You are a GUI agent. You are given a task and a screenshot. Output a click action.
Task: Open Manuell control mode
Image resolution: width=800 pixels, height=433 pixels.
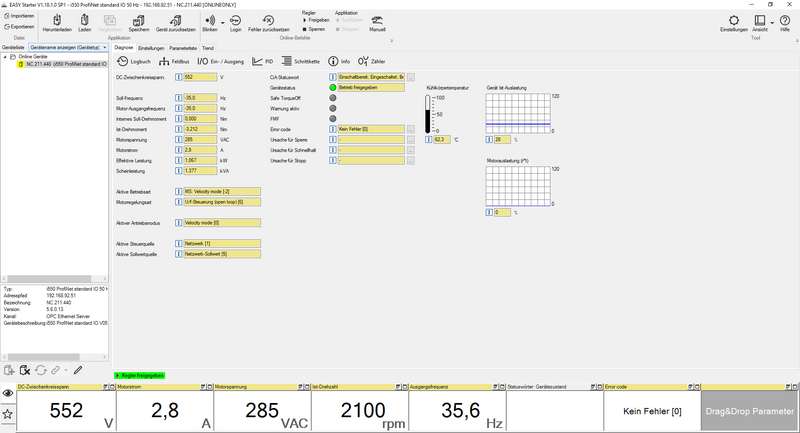click(377, 23)
